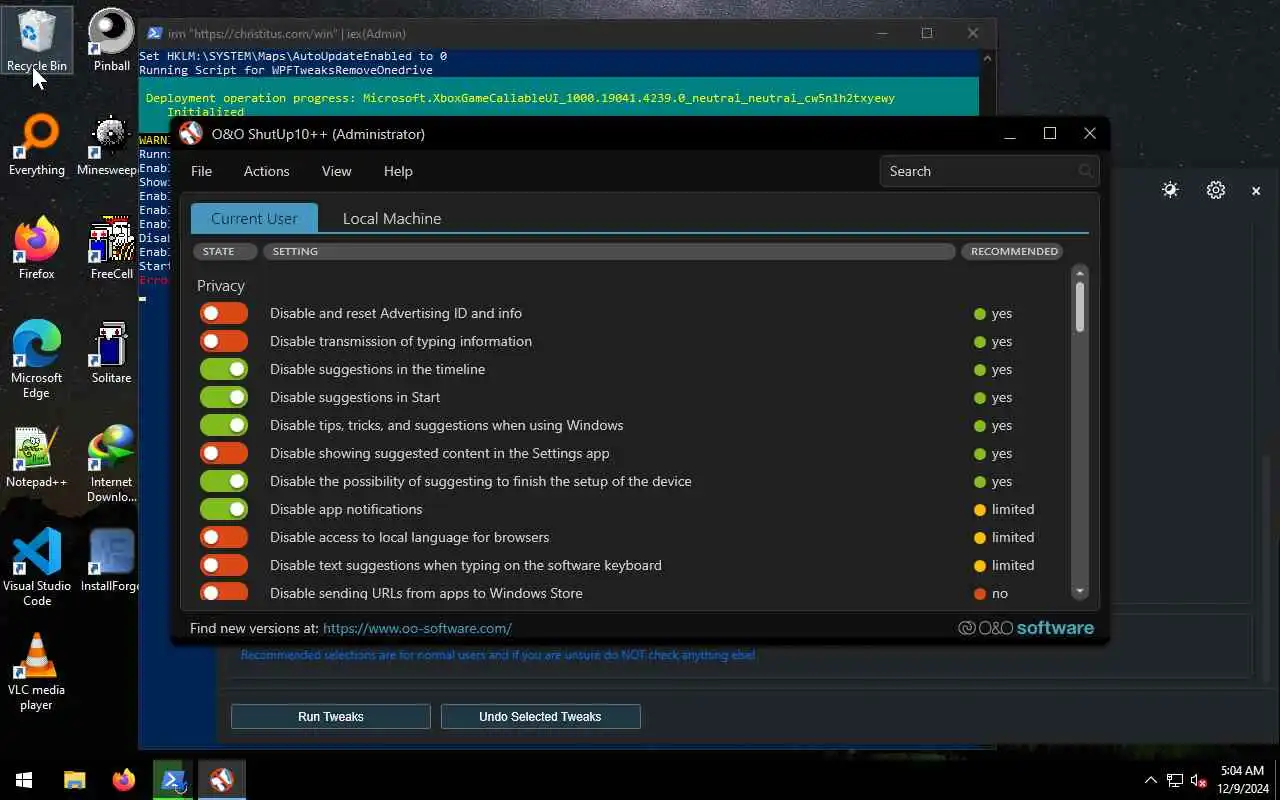Open the File menu

201,171
